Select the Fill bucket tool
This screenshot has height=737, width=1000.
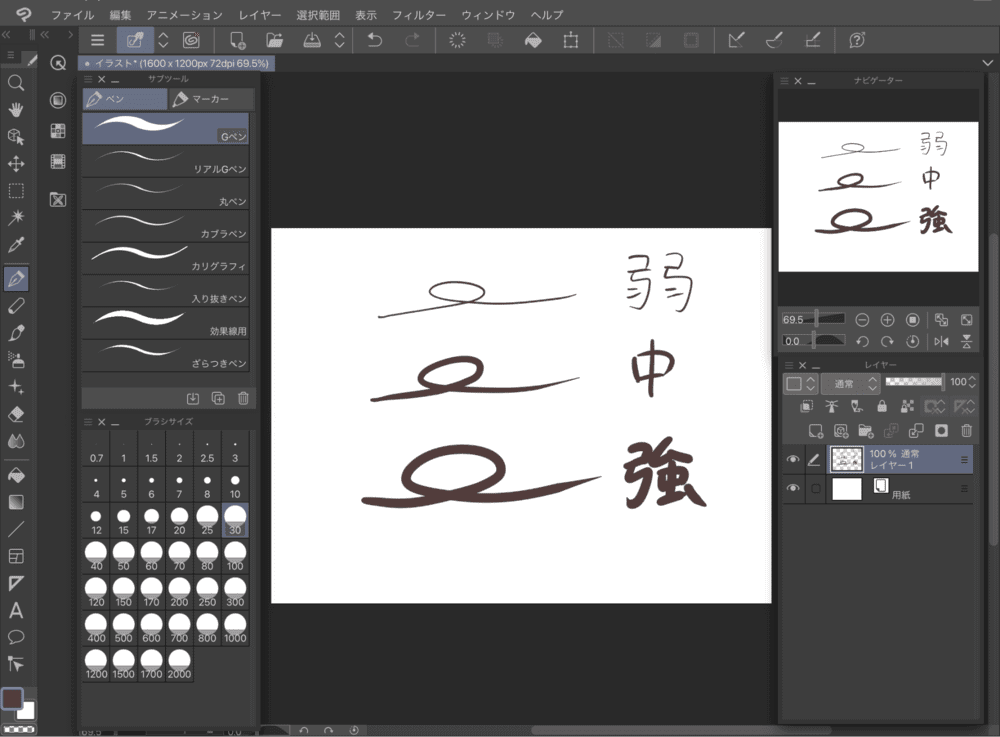[x=16, y=476]
